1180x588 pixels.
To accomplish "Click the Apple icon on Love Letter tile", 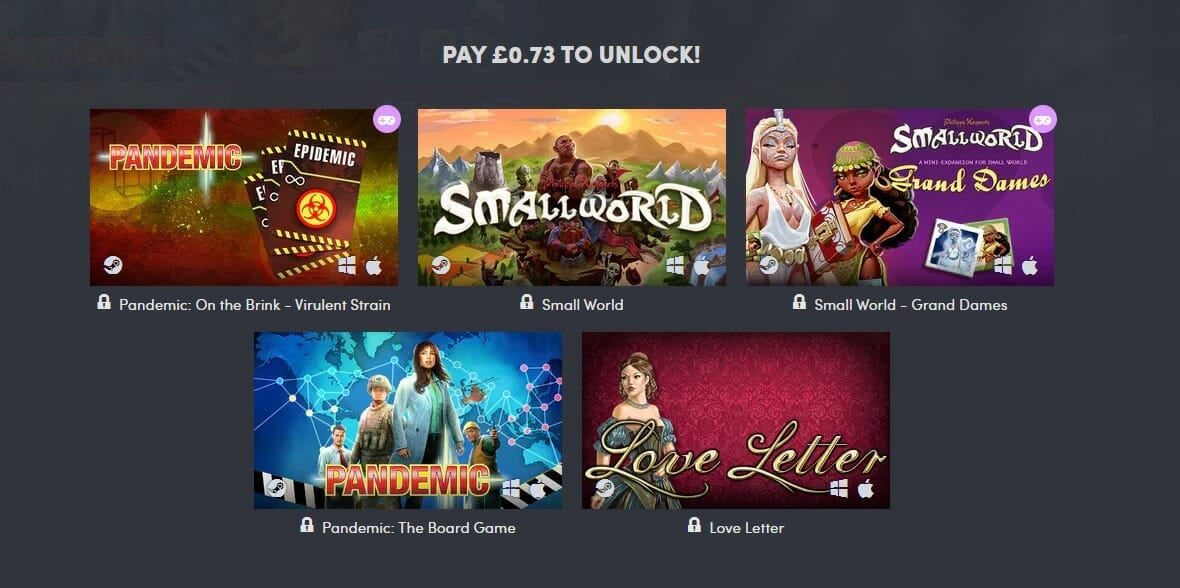I will (865, 488).
